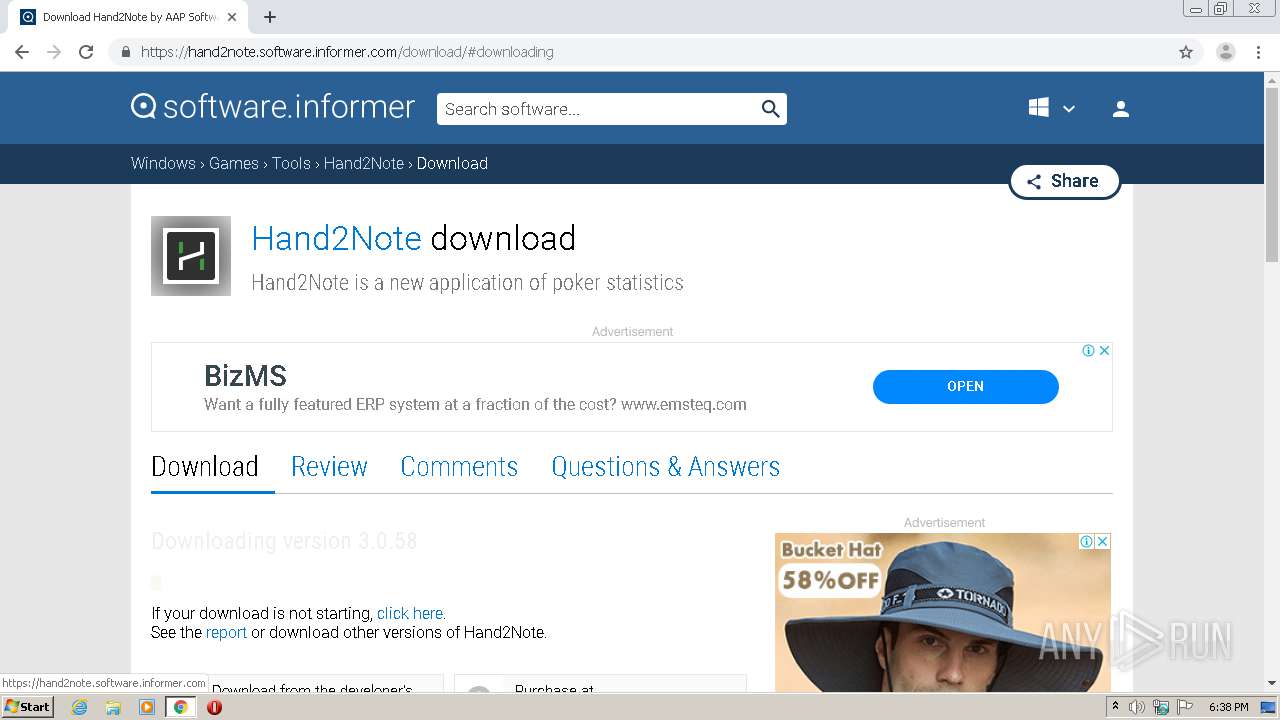Viewport: 1280px width, 720px height.
Task: Open the Windows Start menu
Action: coord(27,706)
